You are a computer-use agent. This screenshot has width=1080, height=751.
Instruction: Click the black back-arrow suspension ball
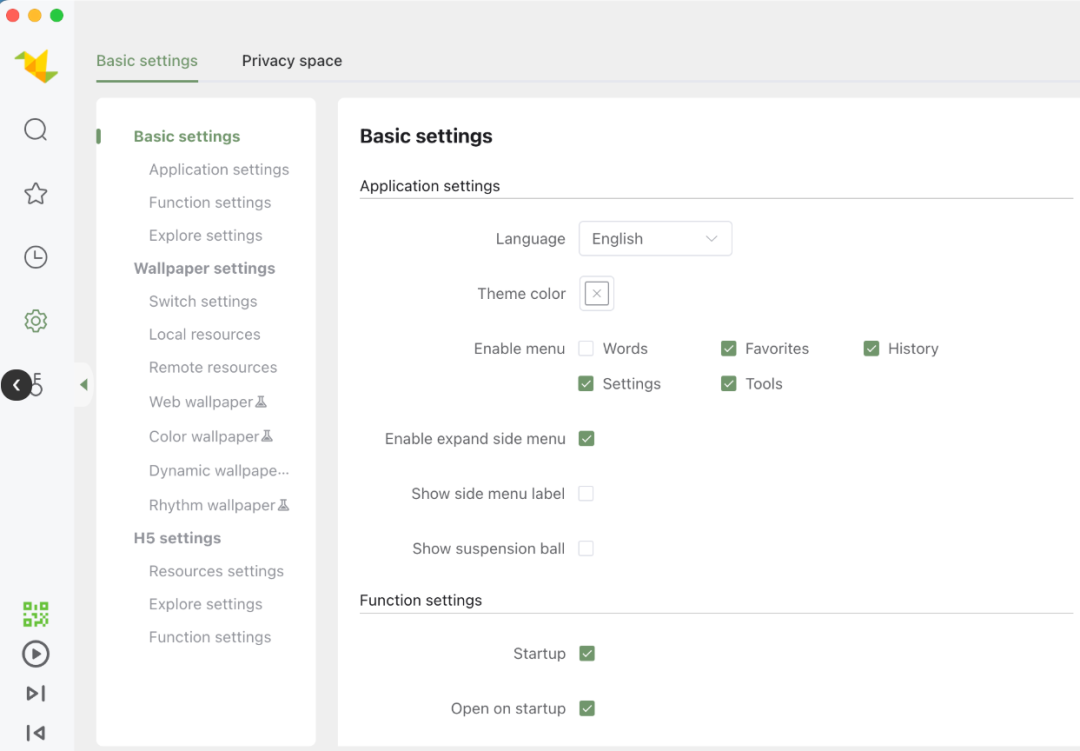17,385
